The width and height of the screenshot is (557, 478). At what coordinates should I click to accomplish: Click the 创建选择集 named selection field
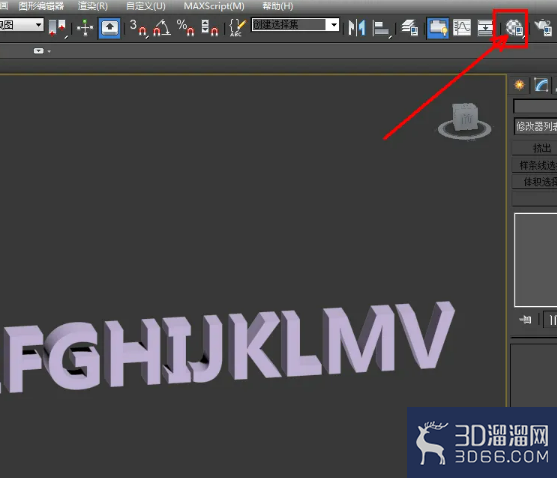tap(289, 25)
